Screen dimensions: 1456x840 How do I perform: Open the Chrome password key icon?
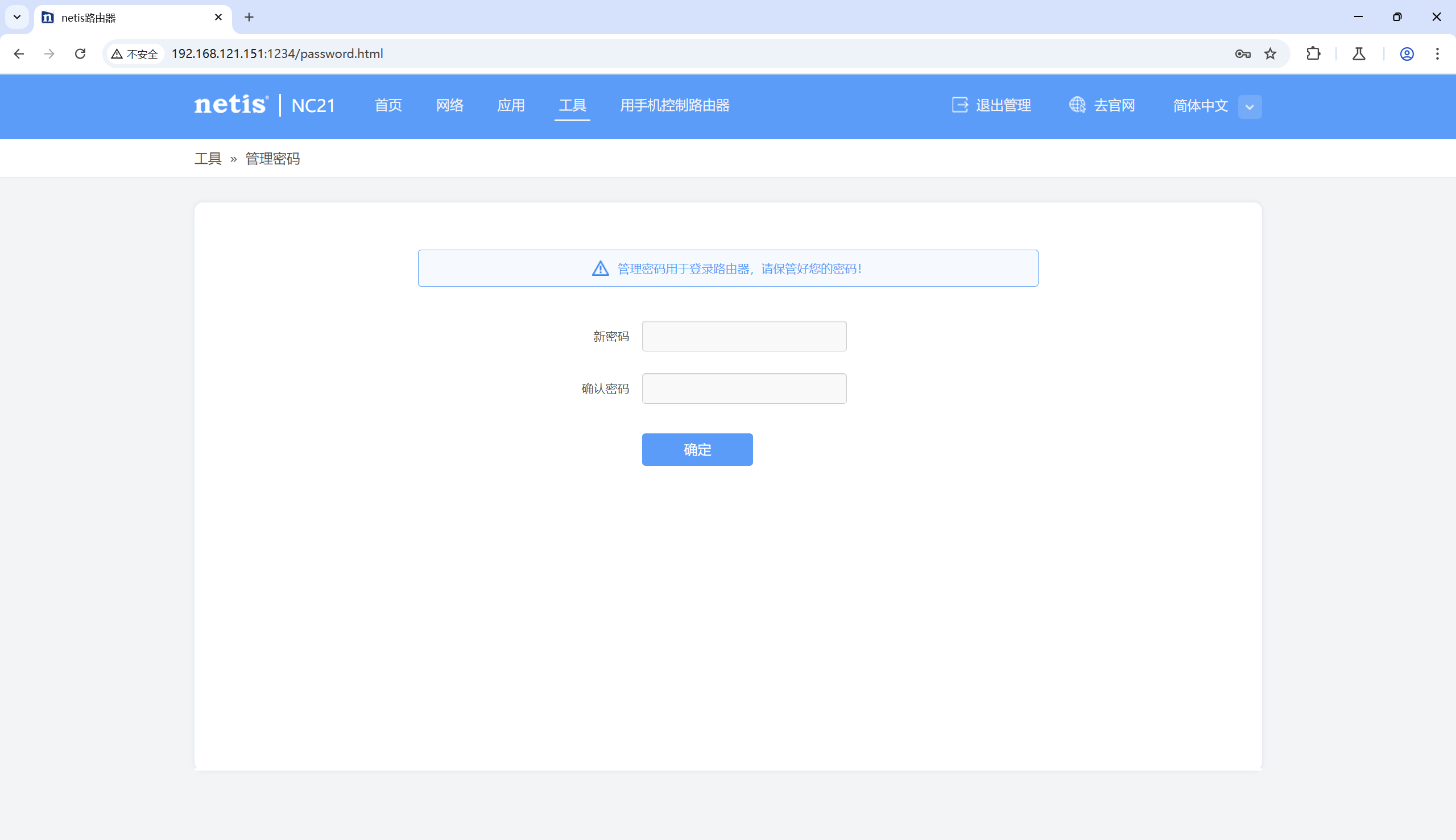pos(1242,53)
